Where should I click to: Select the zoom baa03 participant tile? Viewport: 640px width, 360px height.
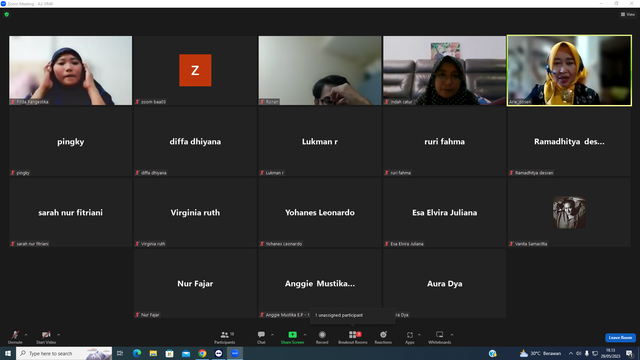pos(195,70)
